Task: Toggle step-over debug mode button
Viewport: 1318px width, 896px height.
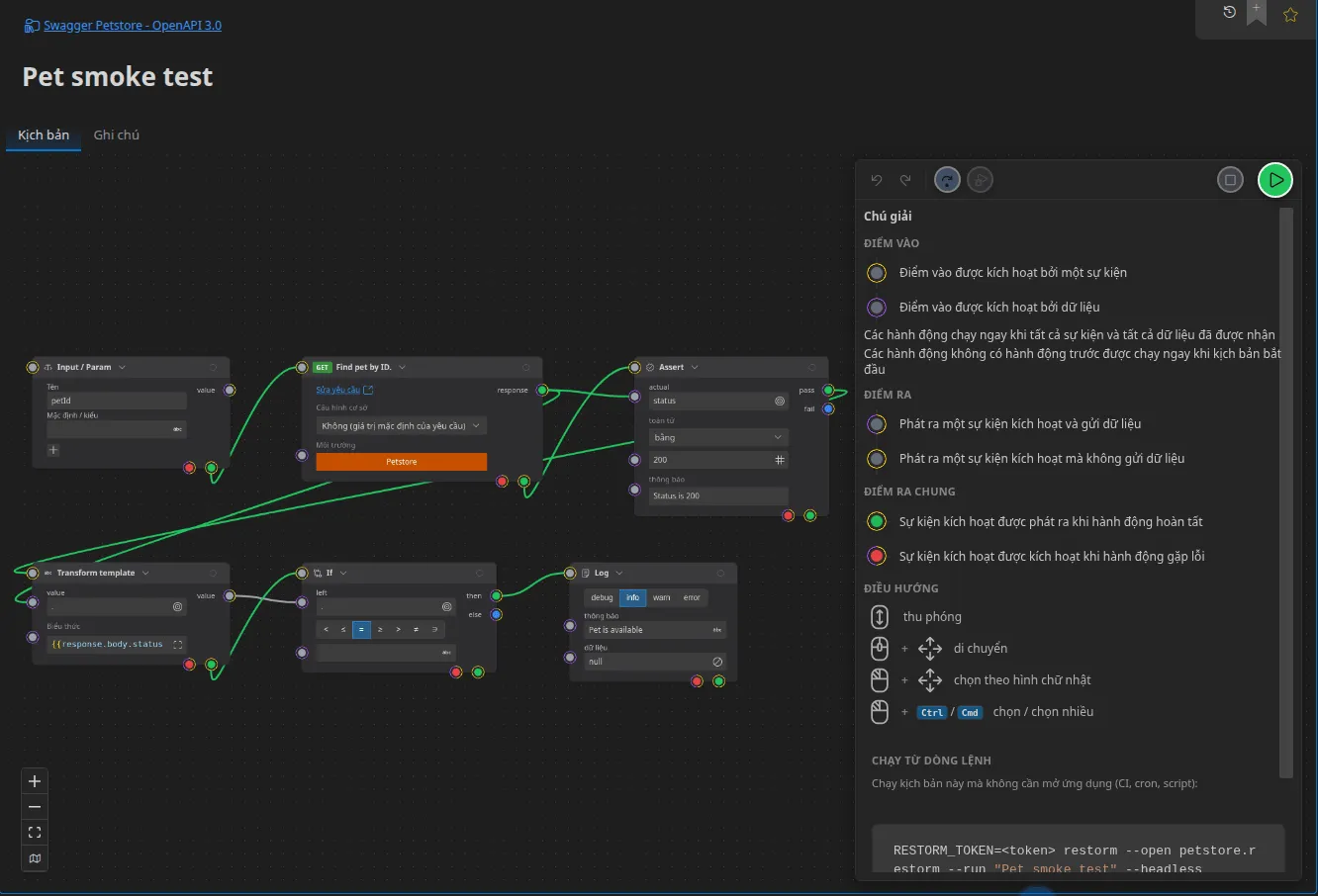Action: 947,180
